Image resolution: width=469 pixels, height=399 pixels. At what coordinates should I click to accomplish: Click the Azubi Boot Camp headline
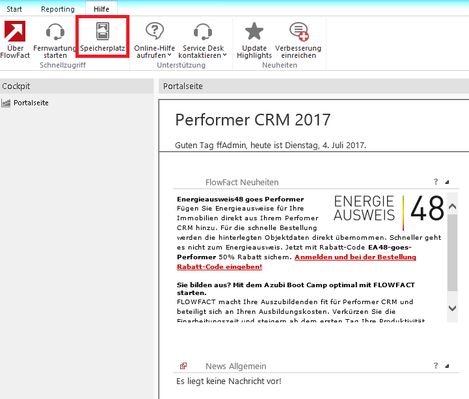coord(296,289)
